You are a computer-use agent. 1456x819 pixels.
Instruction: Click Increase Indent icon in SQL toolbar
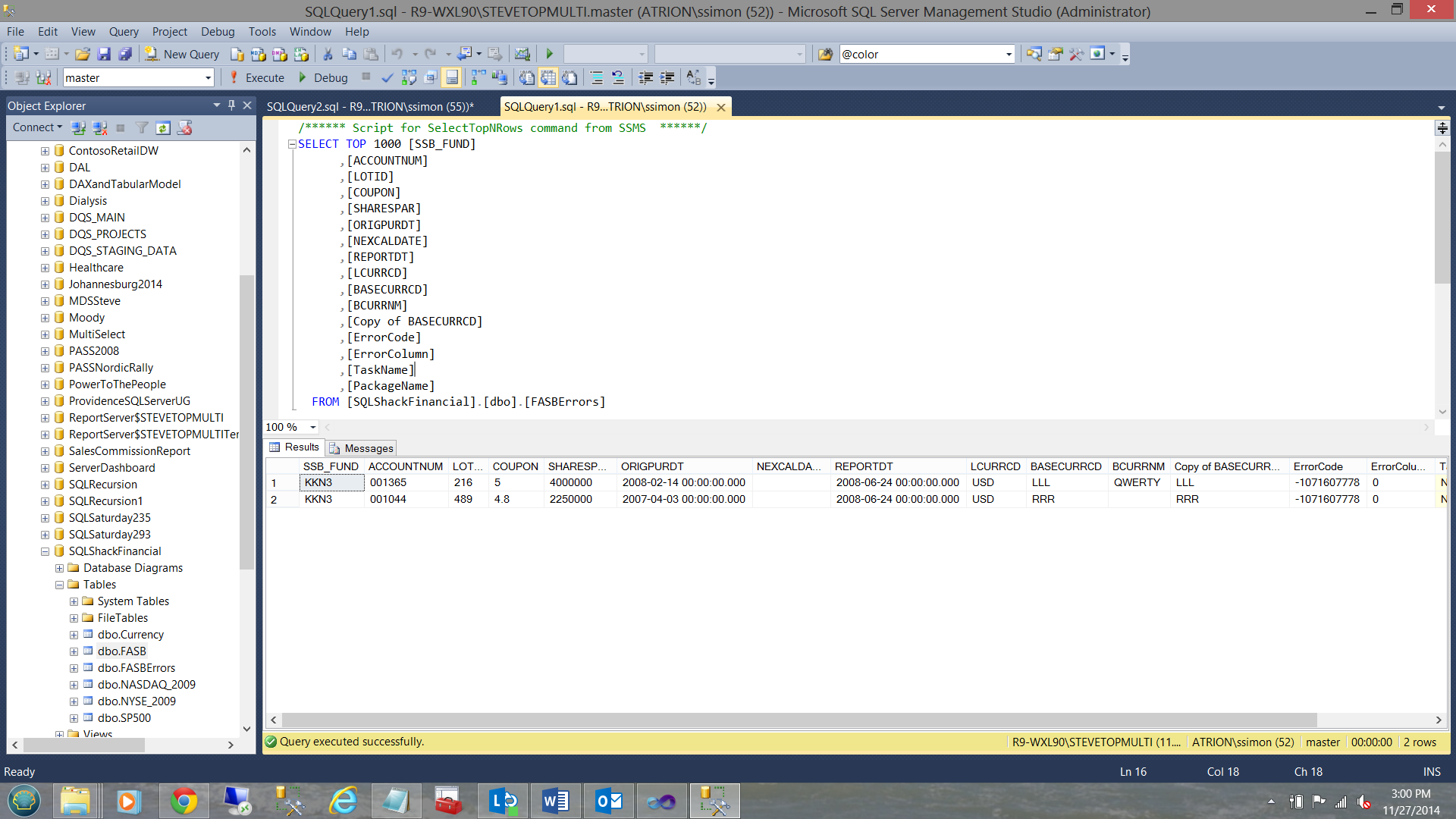667,77
